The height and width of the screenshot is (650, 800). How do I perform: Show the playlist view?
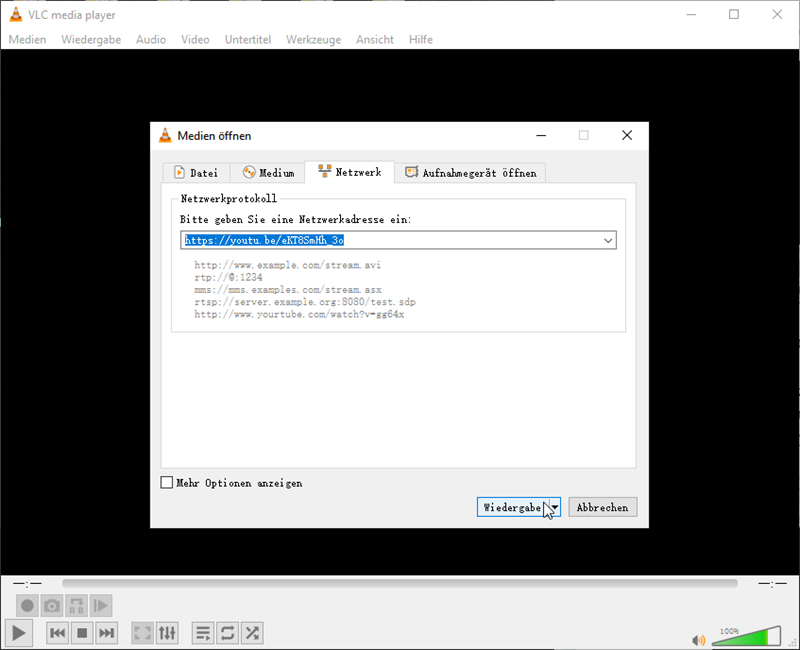pyautogui.click(x=203, y=633)
